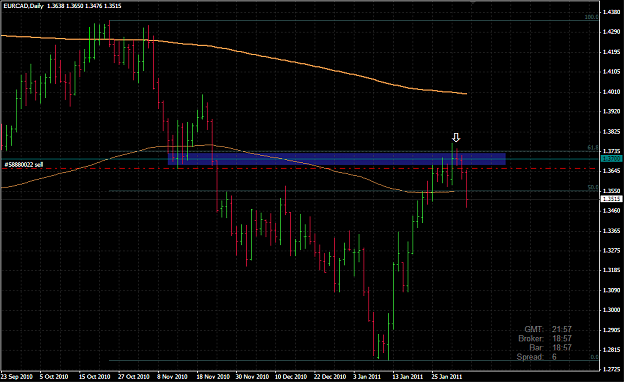Screen dimensions: 625x383
Task: Click the 1.3550 price axis label
Action: (x=612, y=191)
